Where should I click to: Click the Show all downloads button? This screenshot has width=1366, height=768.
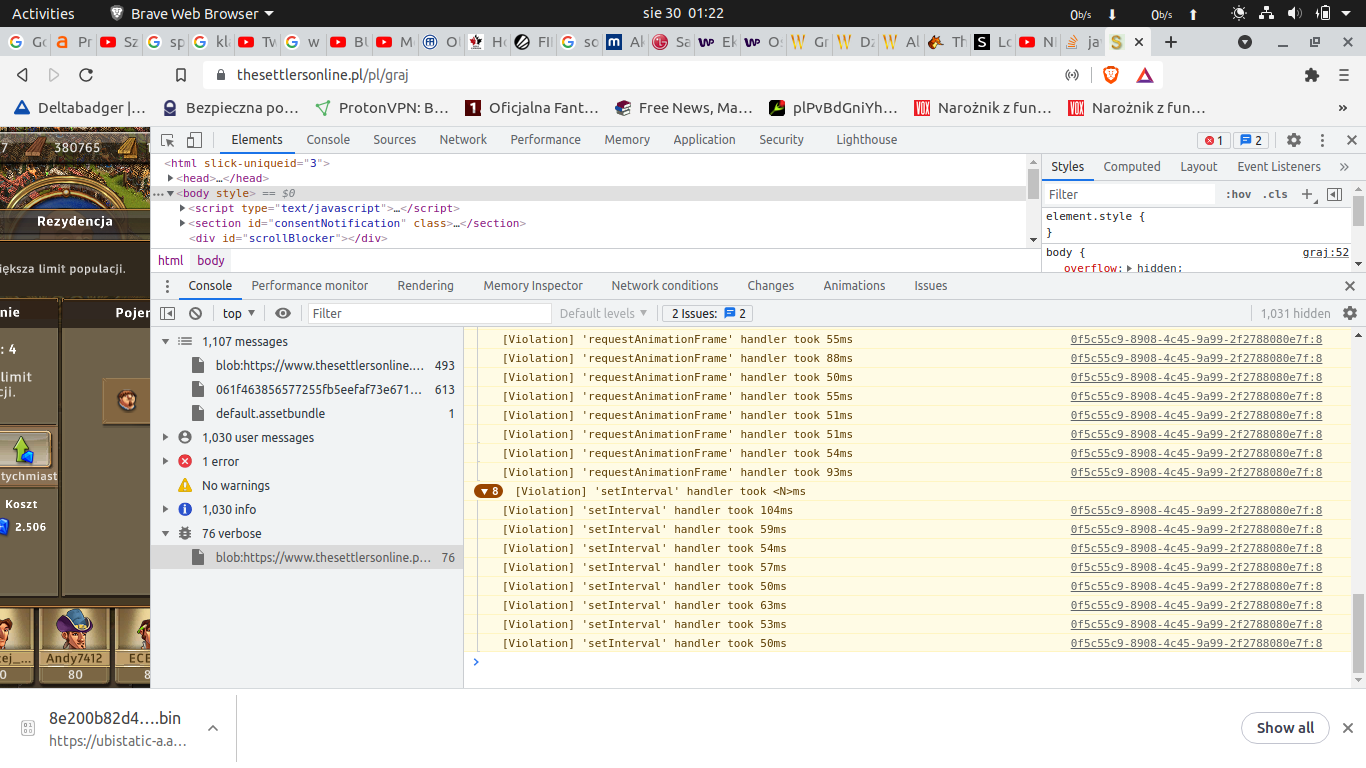(x=1285, y=728)
